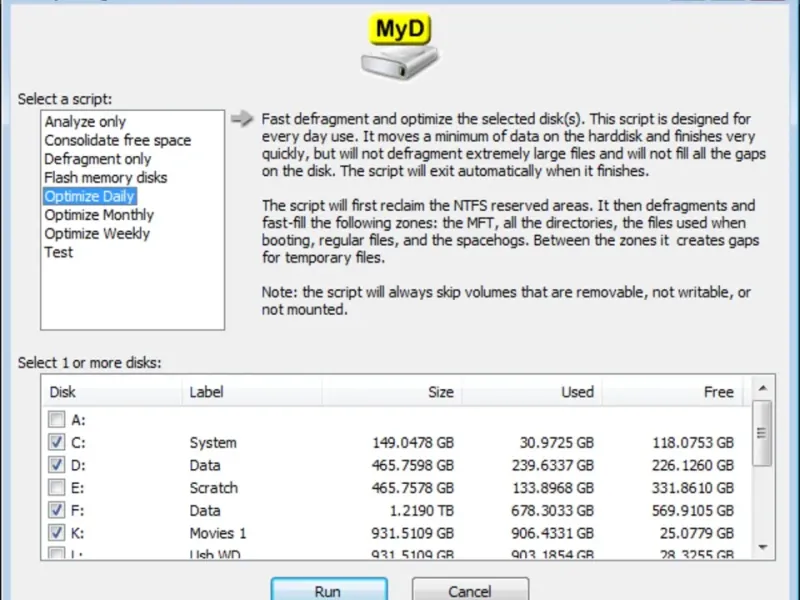Click the 118.0753 GB free value
This screenshot has height=600, width=800.
point(693,442)
